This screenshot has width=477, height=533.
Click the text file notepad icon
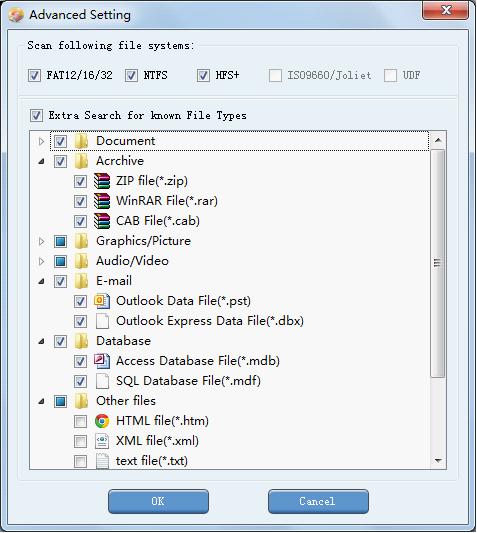click(102, 461)
